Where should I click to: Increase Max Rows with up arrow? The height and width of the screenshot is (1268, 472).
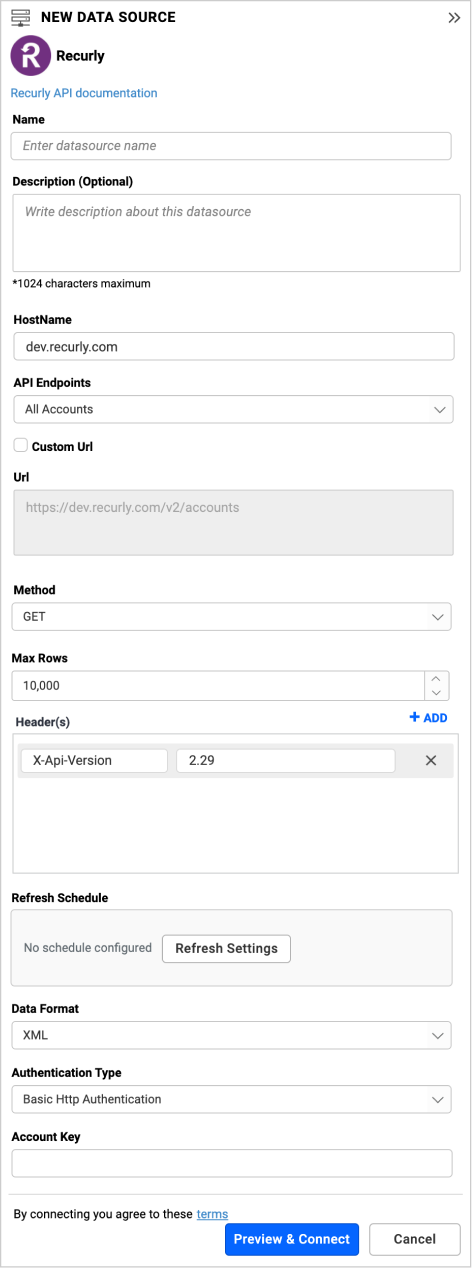437,678
